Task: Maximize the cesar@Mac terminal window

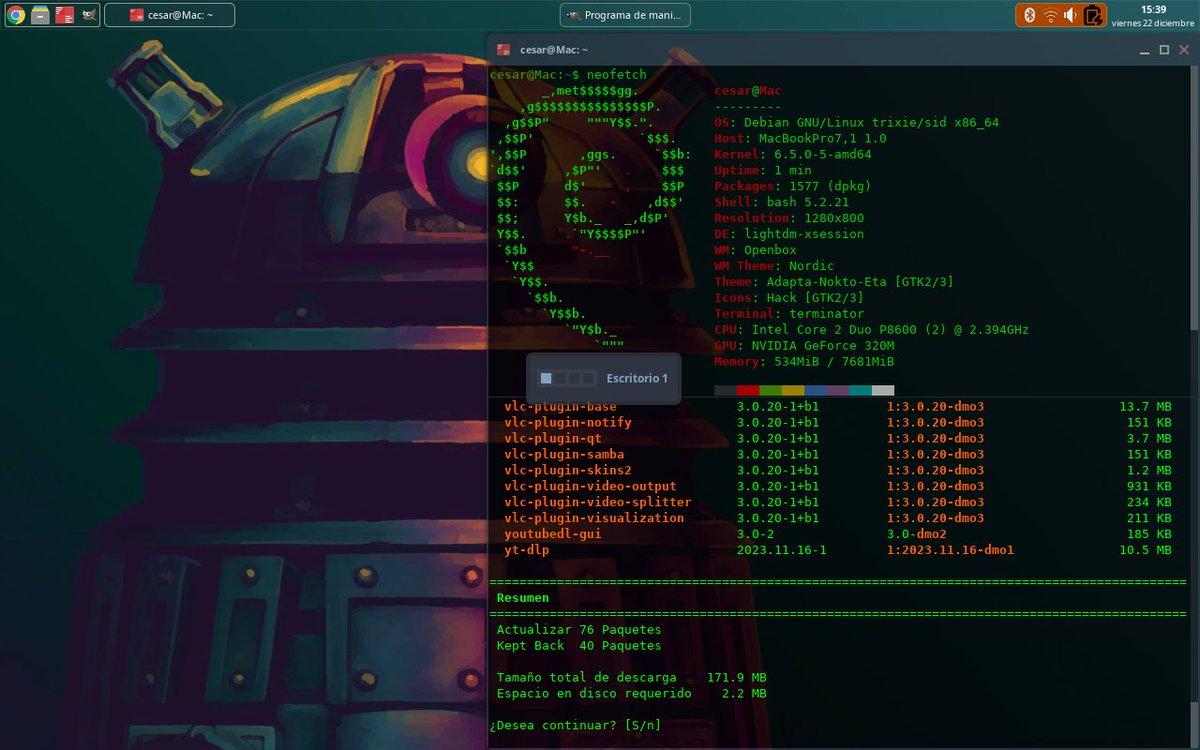Action: [x=1164, y=49]
